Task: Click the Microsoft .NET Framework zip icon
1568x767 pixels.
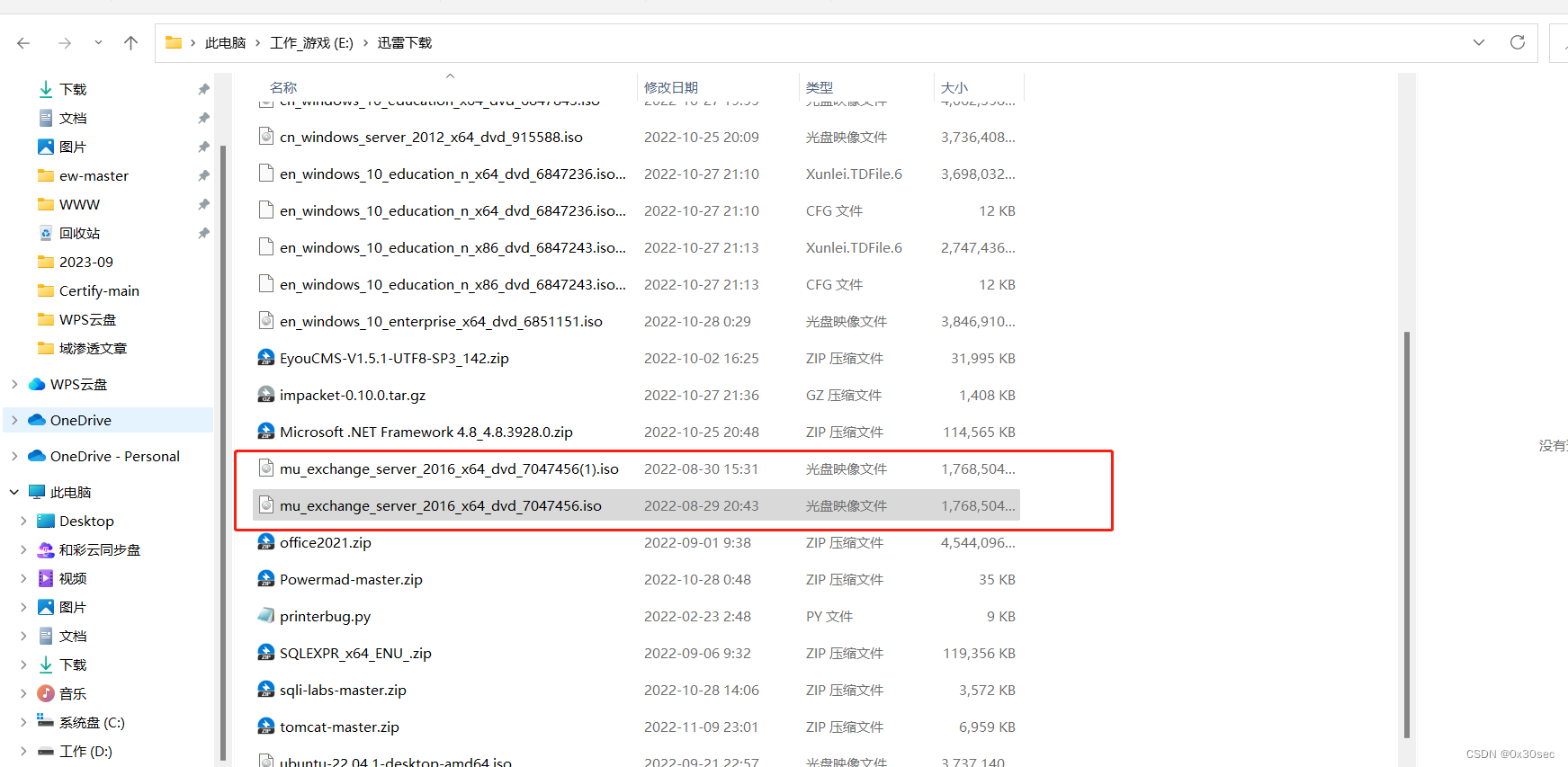Action: click(266, 431)
